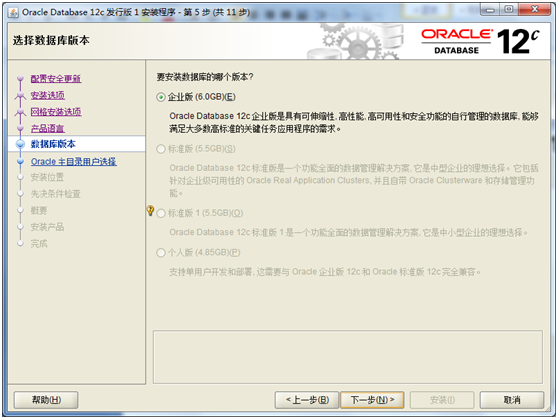Click the 数据库版本 current step bullet
558x419 pixels.
pyautogui.click(x=20, y=144)
